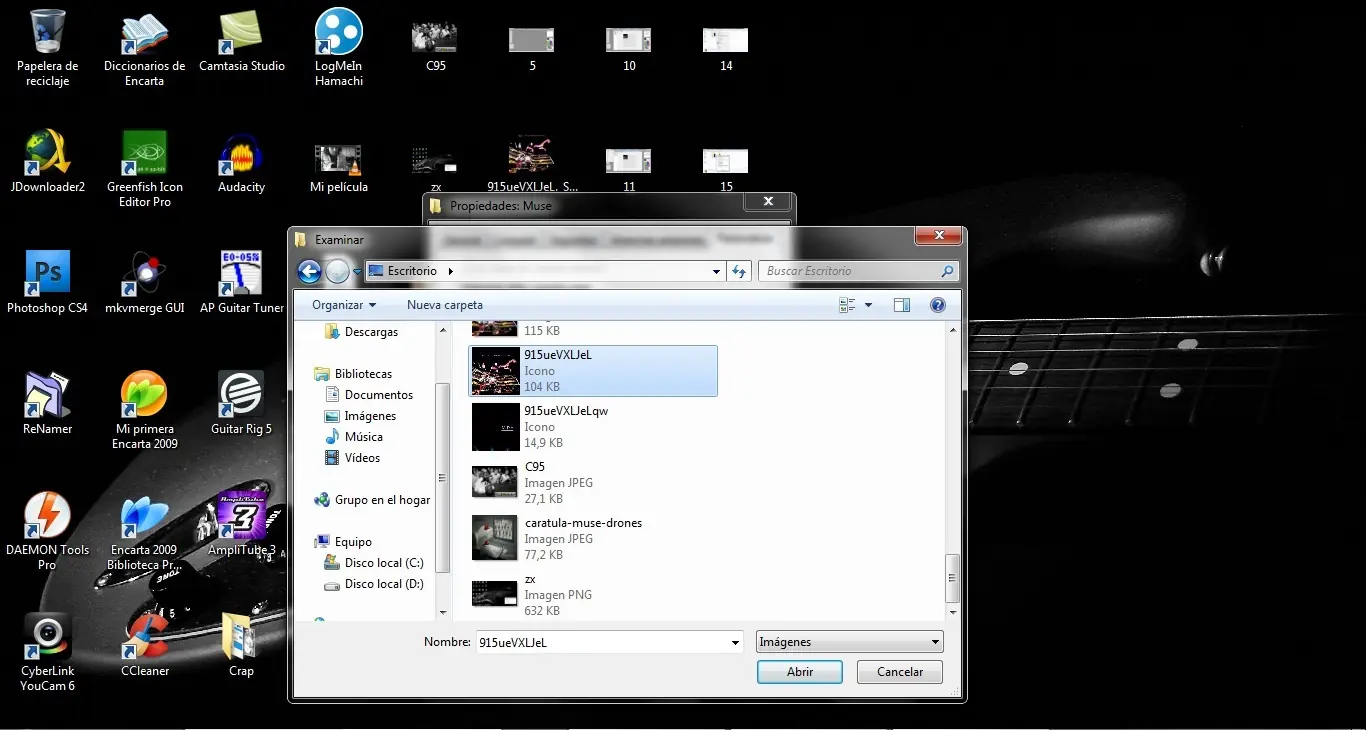Click the file list vertical scrollbar thumb

click(953, 577)
